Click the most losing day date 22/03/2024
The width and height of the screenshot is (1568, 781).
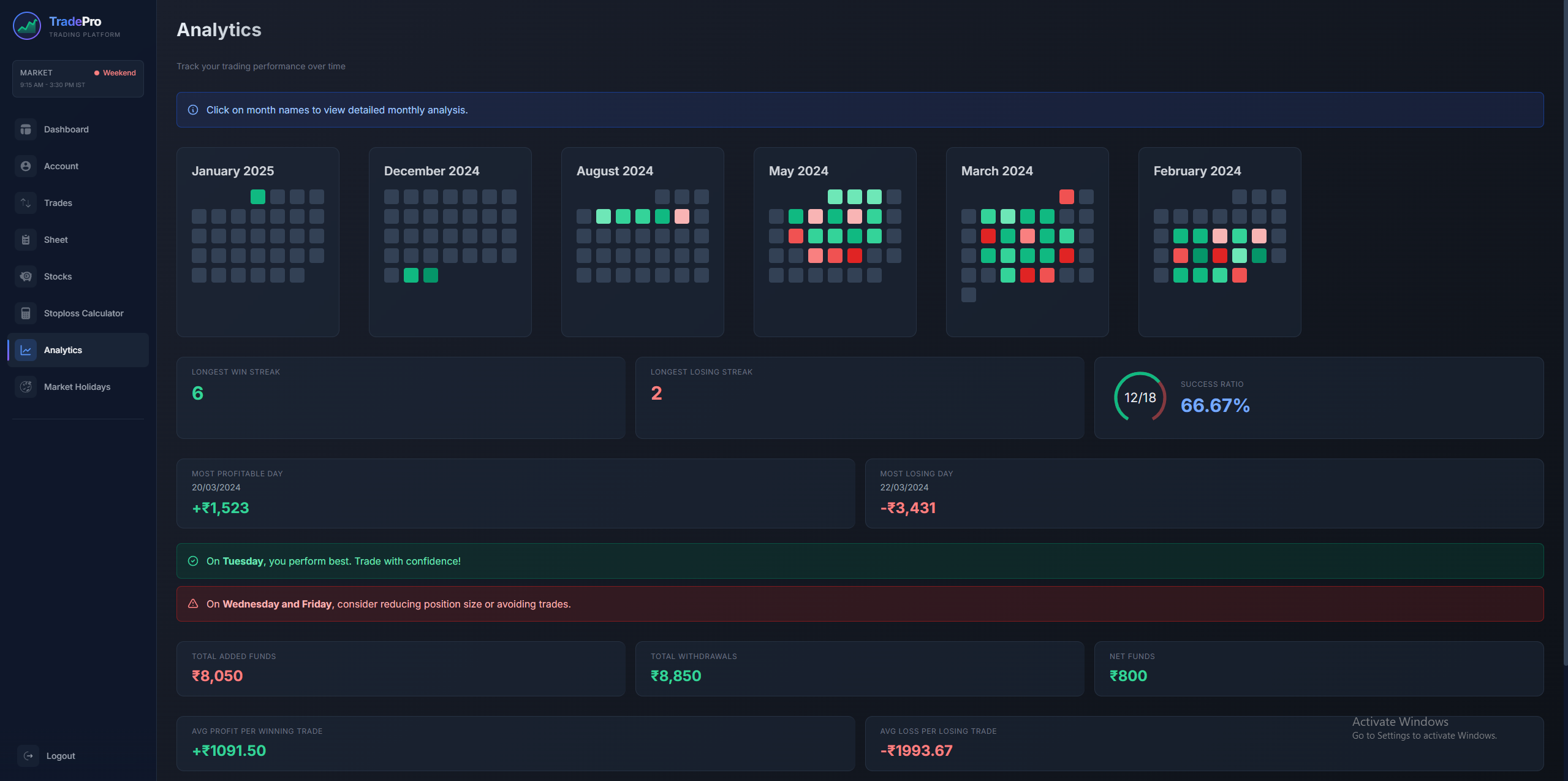coord(904,487)
